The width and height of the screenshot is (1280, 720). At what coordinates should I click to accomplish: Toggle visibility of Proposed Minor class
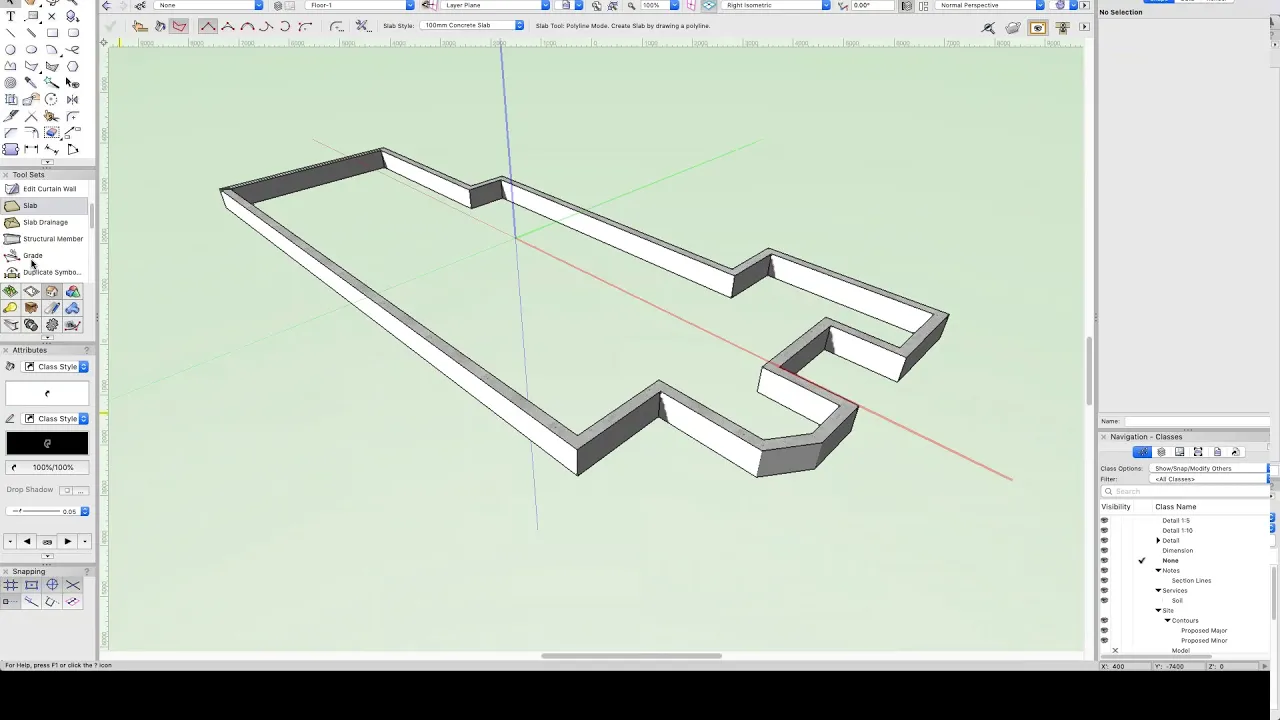pos(1104,640)
